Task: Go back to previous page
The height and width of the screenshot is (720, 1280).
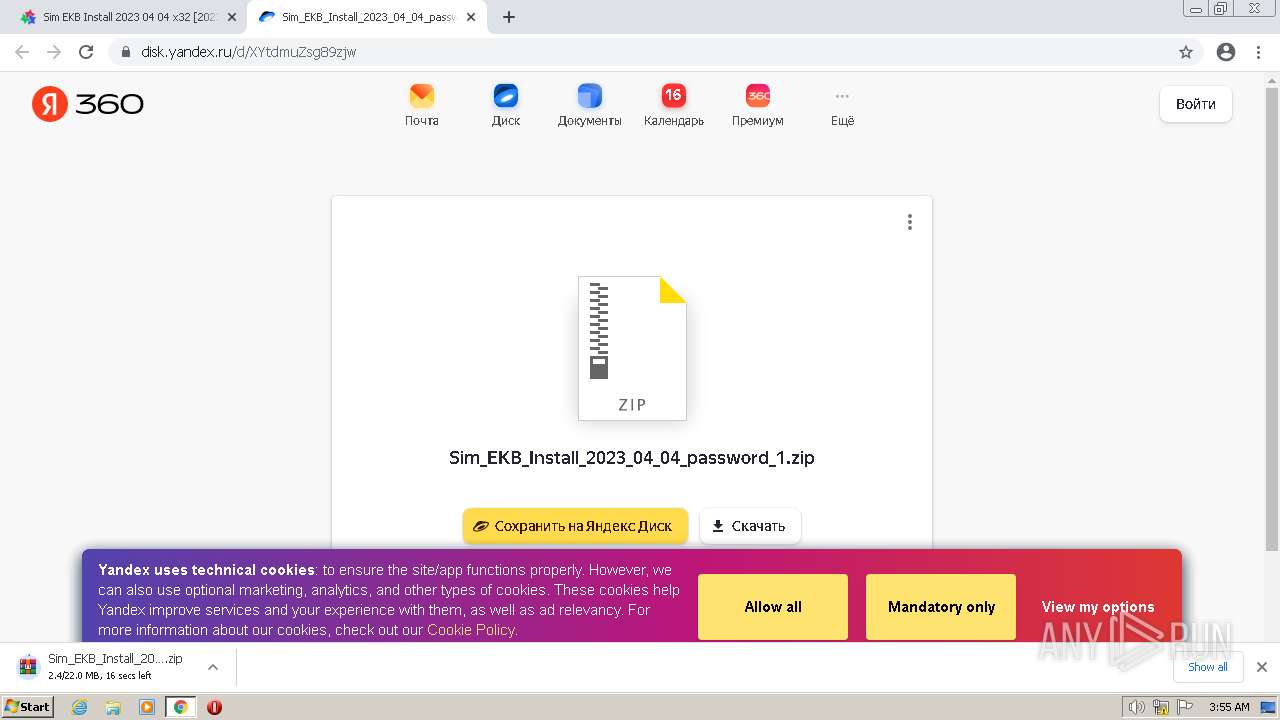Action: click(x=22, y=52)
